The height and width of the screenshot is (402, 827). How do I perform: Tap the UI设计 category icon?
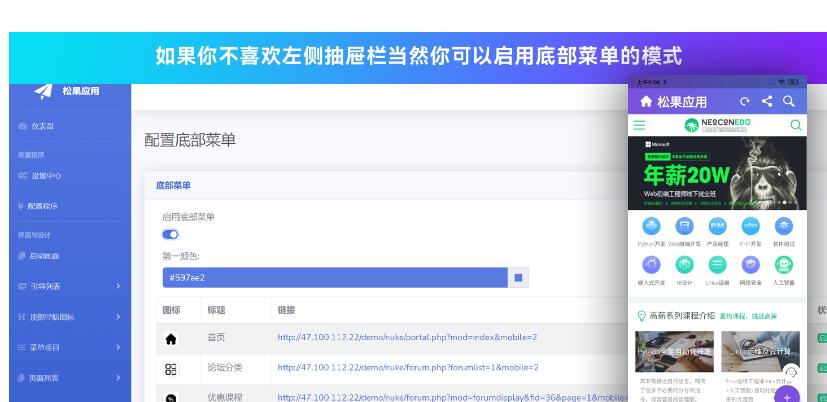685,265
